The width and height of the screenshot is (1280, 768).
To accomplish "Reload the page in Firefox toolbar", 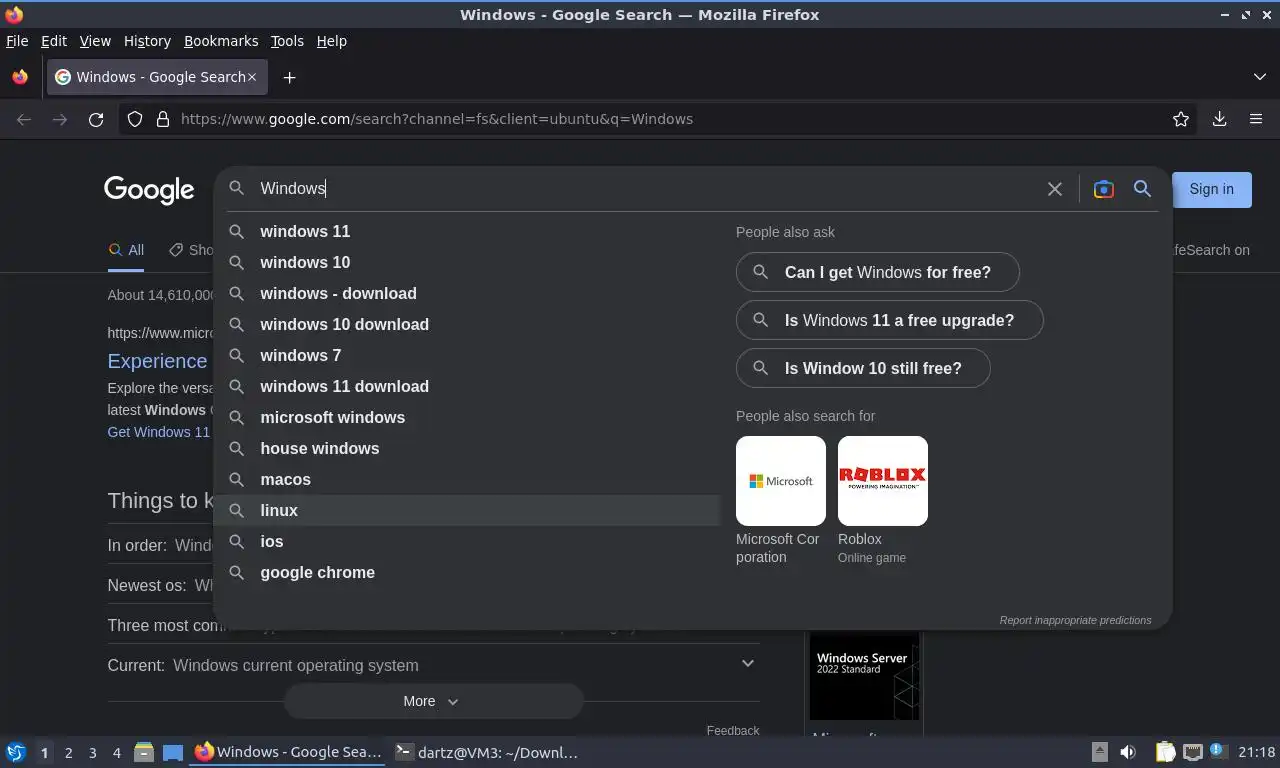I will point(96,119).
